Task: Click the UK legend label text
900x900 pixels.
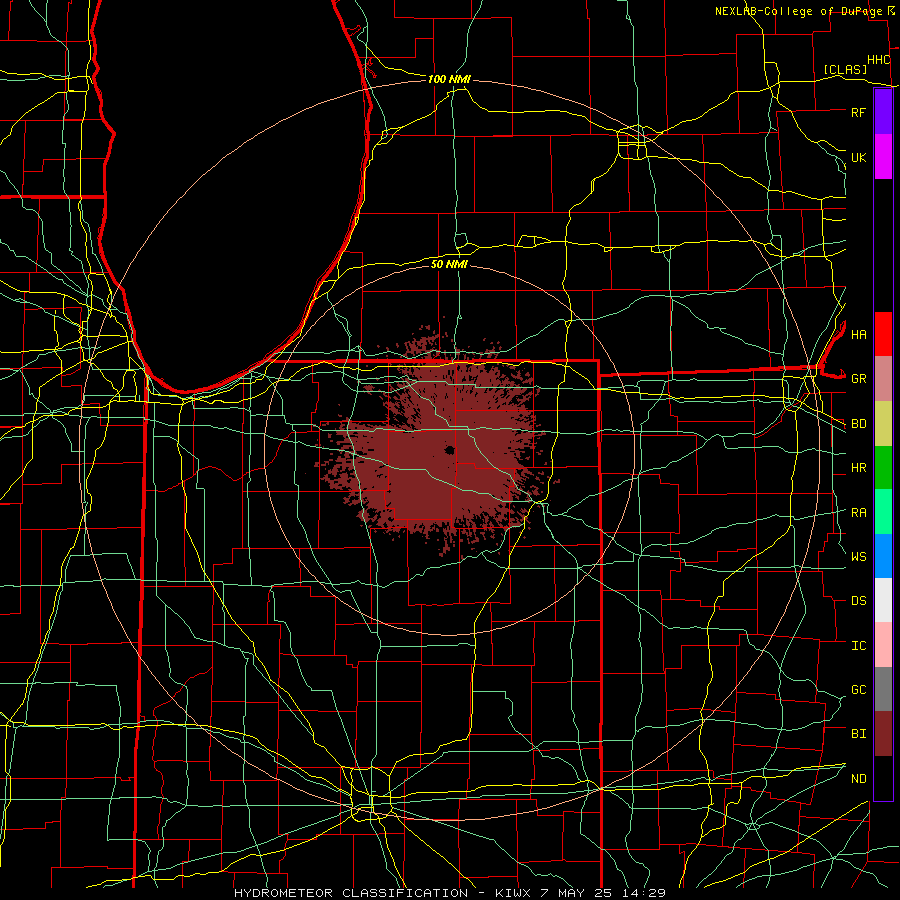Action: (859, 157)
